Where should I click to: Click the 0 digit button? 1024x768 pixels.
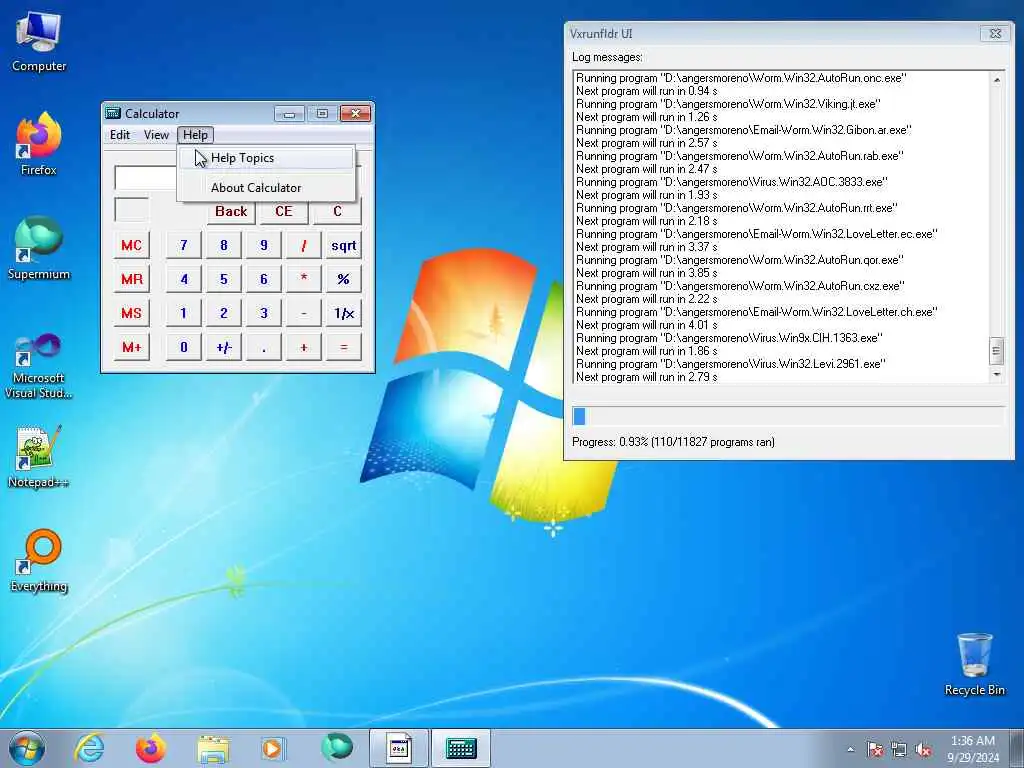pos(184,347)
